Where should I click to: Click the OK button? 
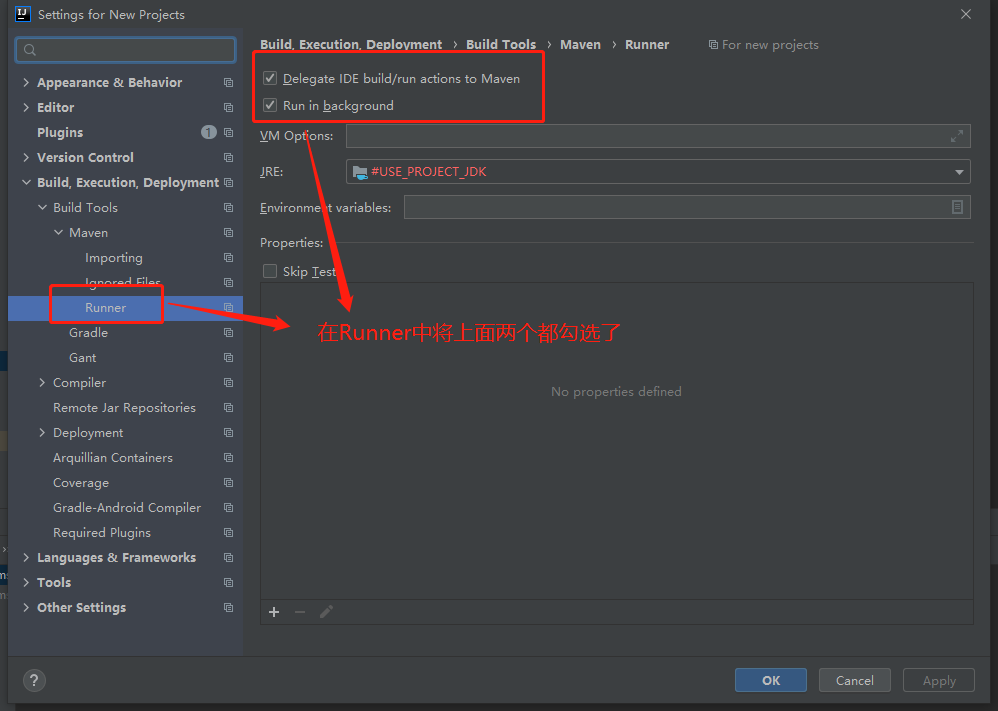771,680
